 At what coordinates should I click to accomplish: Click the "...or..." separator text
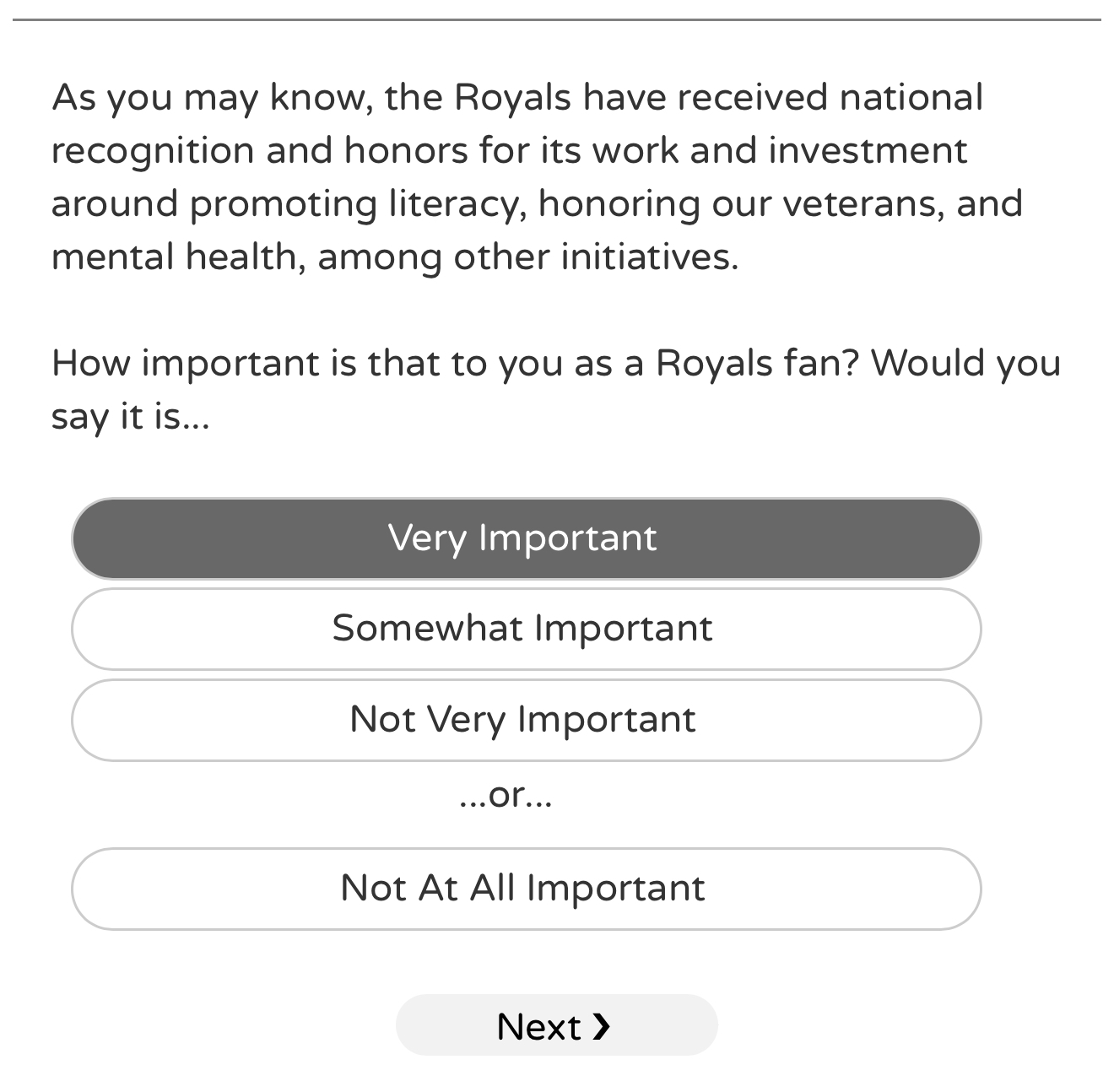tap(506, 795)
